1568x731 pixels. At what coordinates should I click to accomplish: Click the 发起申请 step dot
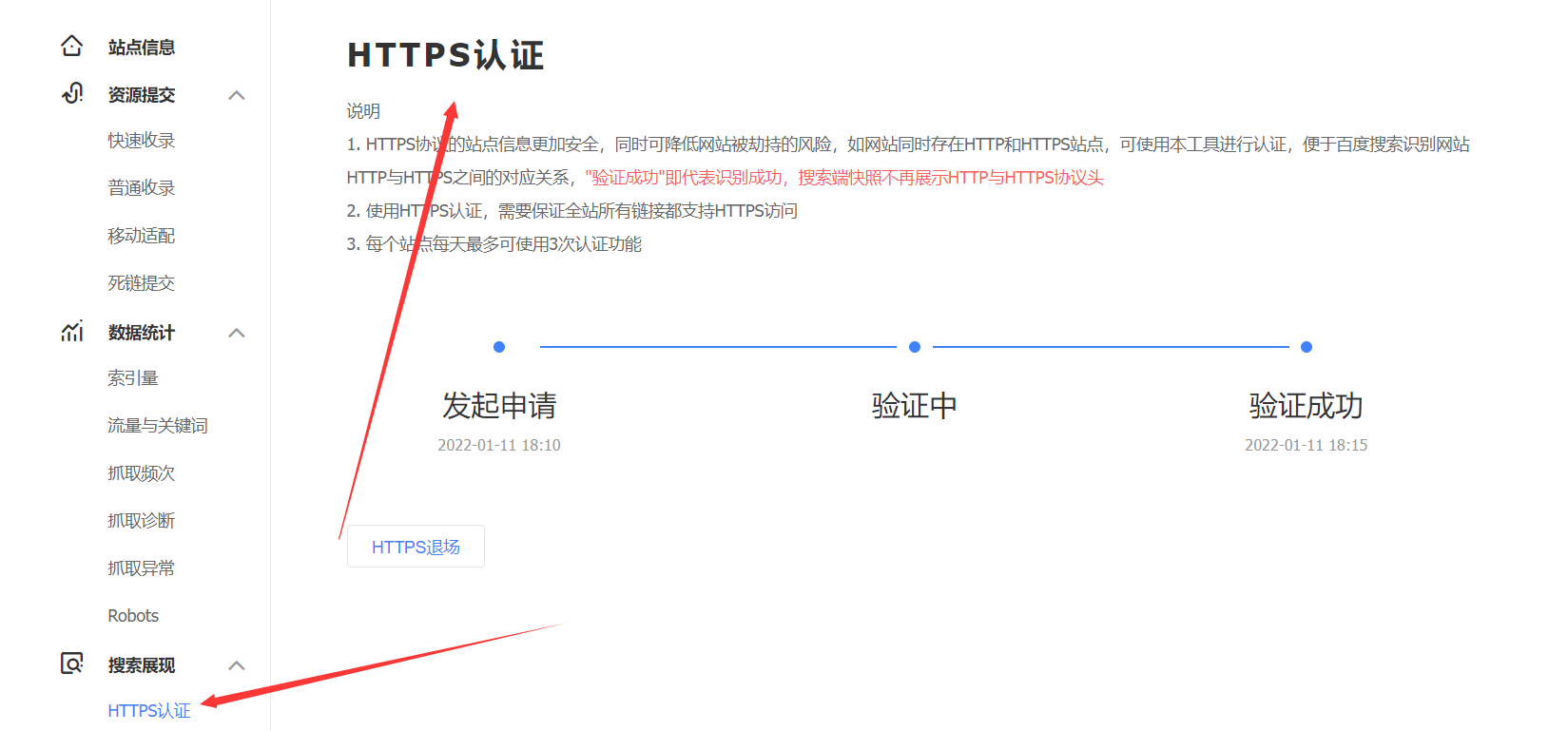(499, 347)
